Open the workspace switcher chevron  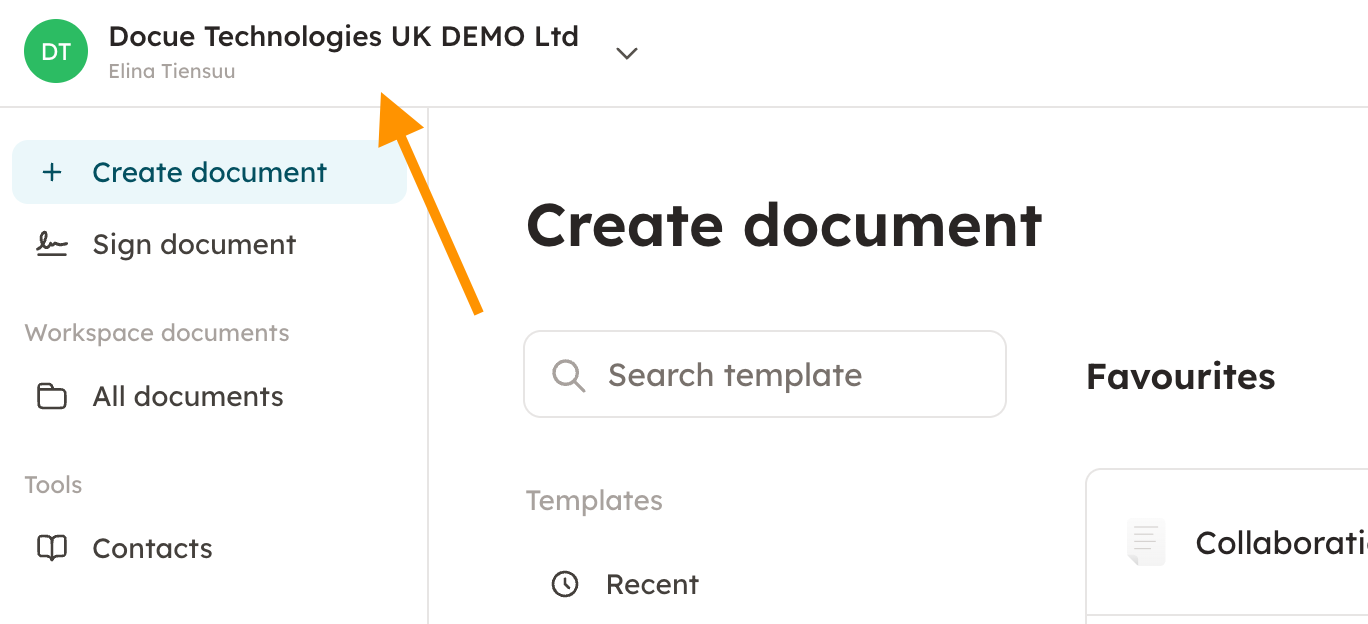[627, 53]
